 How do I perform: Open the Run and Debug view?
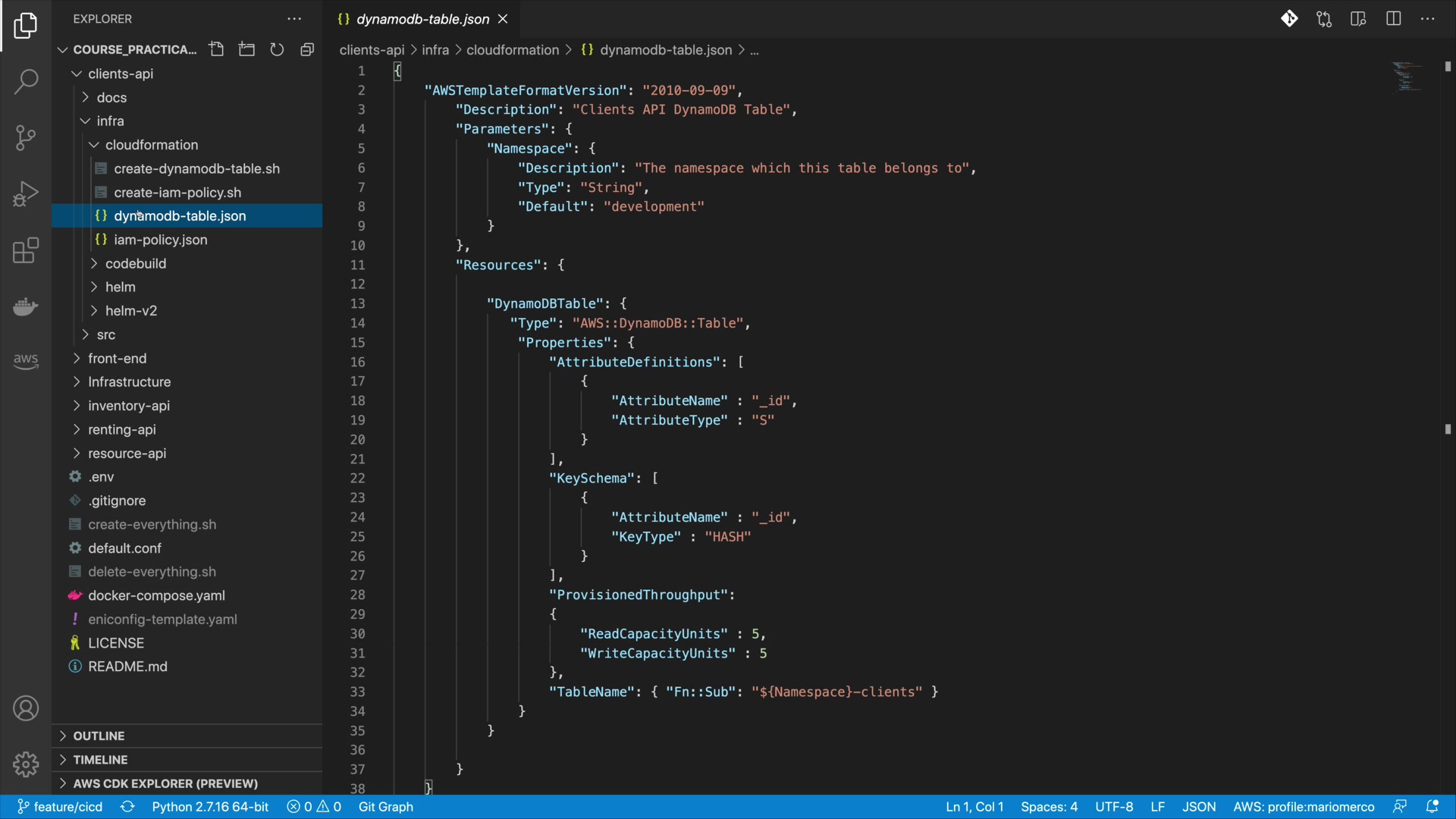pyautogui.click(x=26, y=194)
